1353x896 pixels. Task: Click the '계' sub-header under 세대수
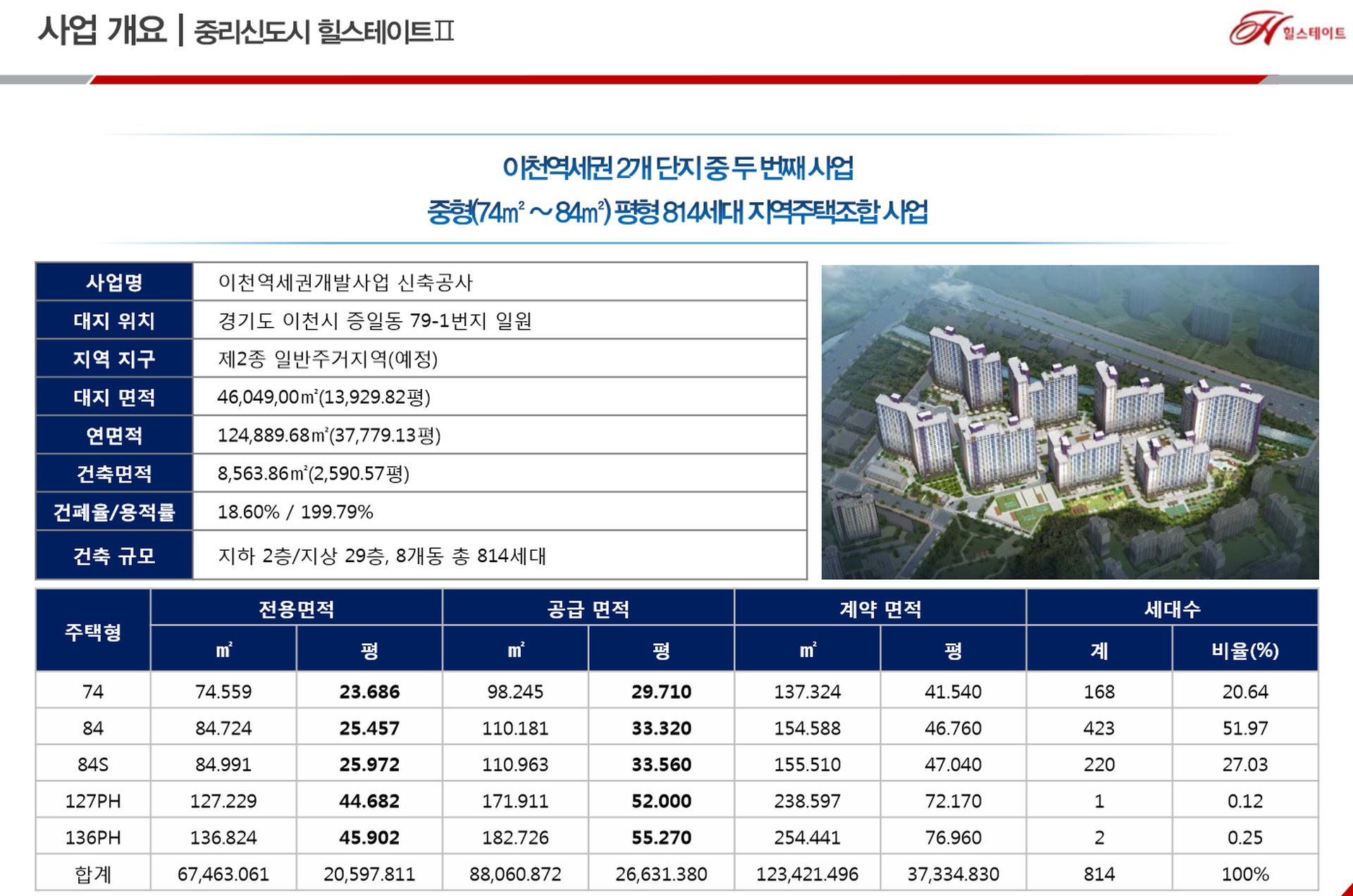(1099, 649)
